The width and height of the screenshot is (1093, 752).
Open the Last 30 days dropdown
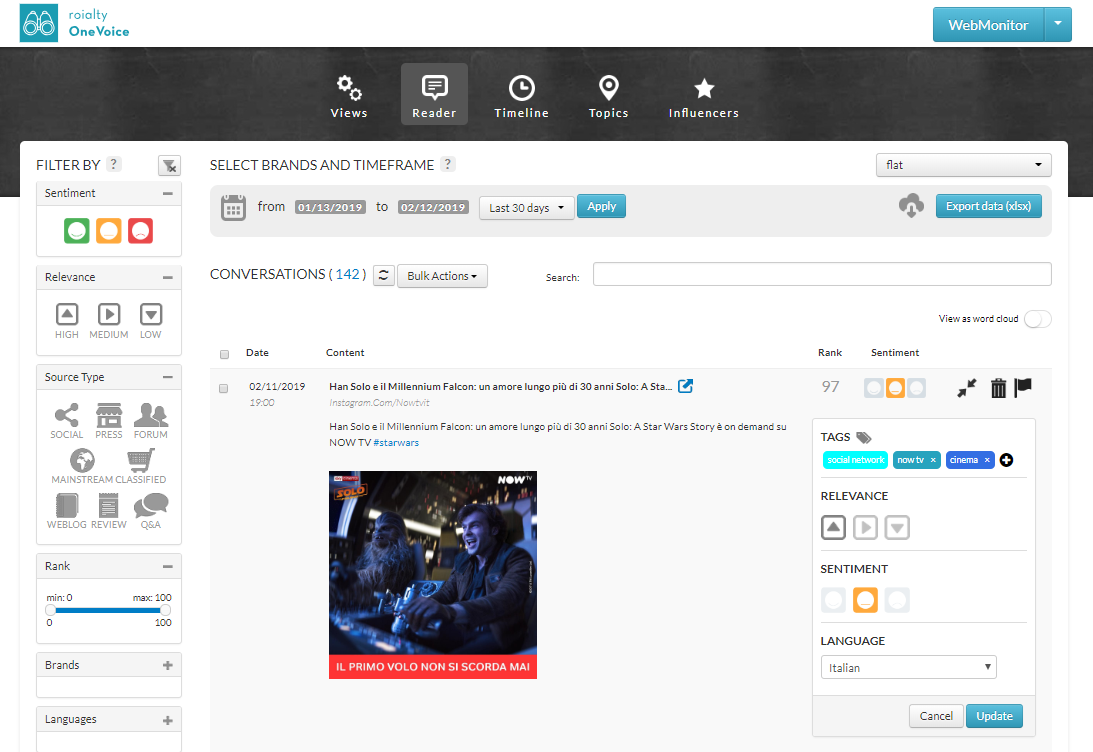pyautogui.click(x=526, y=208)
